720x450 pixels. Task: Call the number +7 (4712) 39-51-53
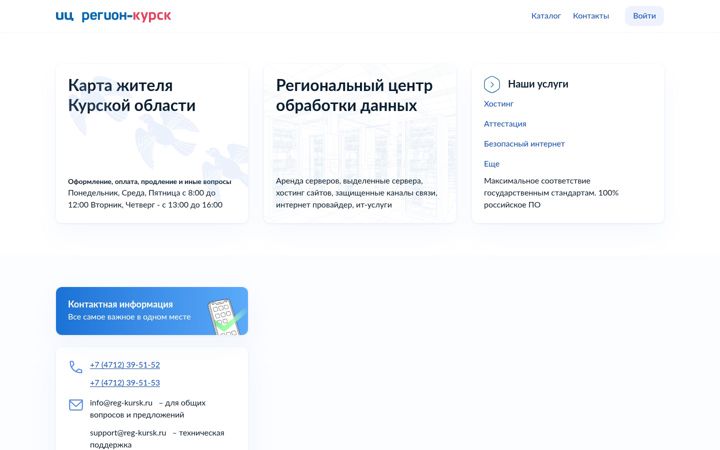coord(125,383)
